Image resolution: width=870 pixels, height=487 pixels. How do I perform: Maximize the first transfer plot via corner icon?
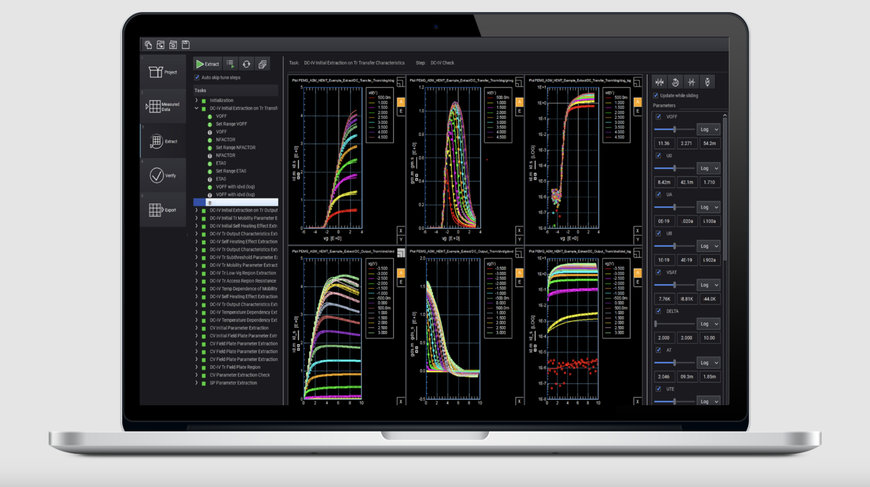401,83
